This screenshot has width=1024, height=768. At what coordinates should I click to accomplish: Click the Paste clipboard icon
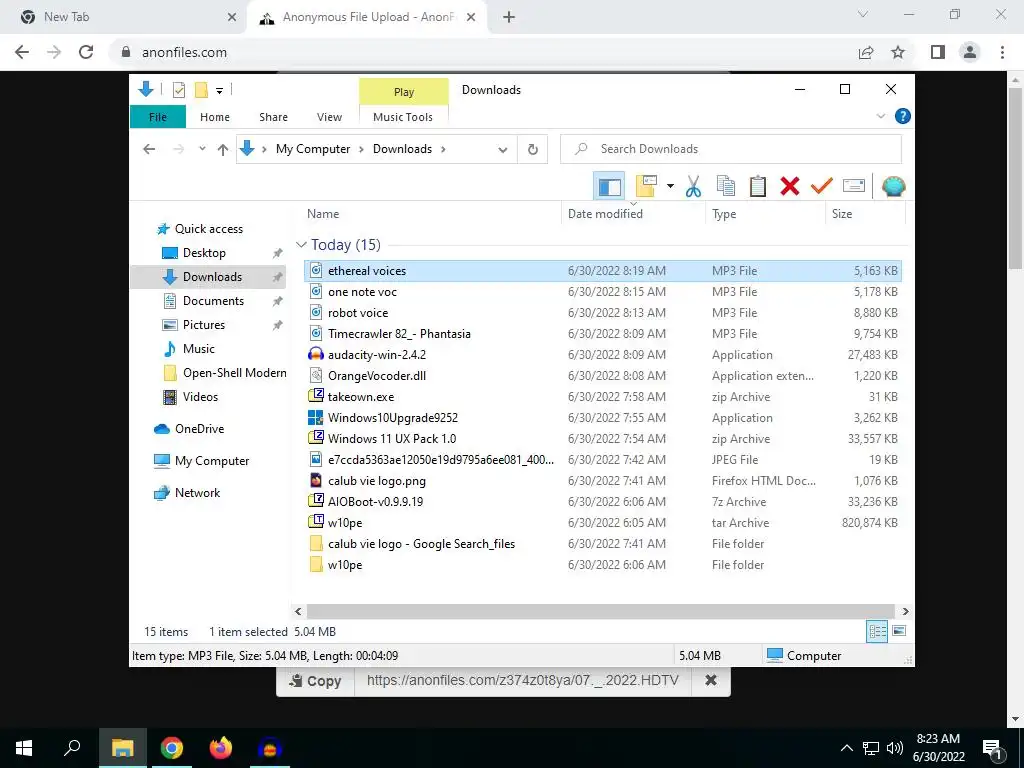click(x=758, y=187)
